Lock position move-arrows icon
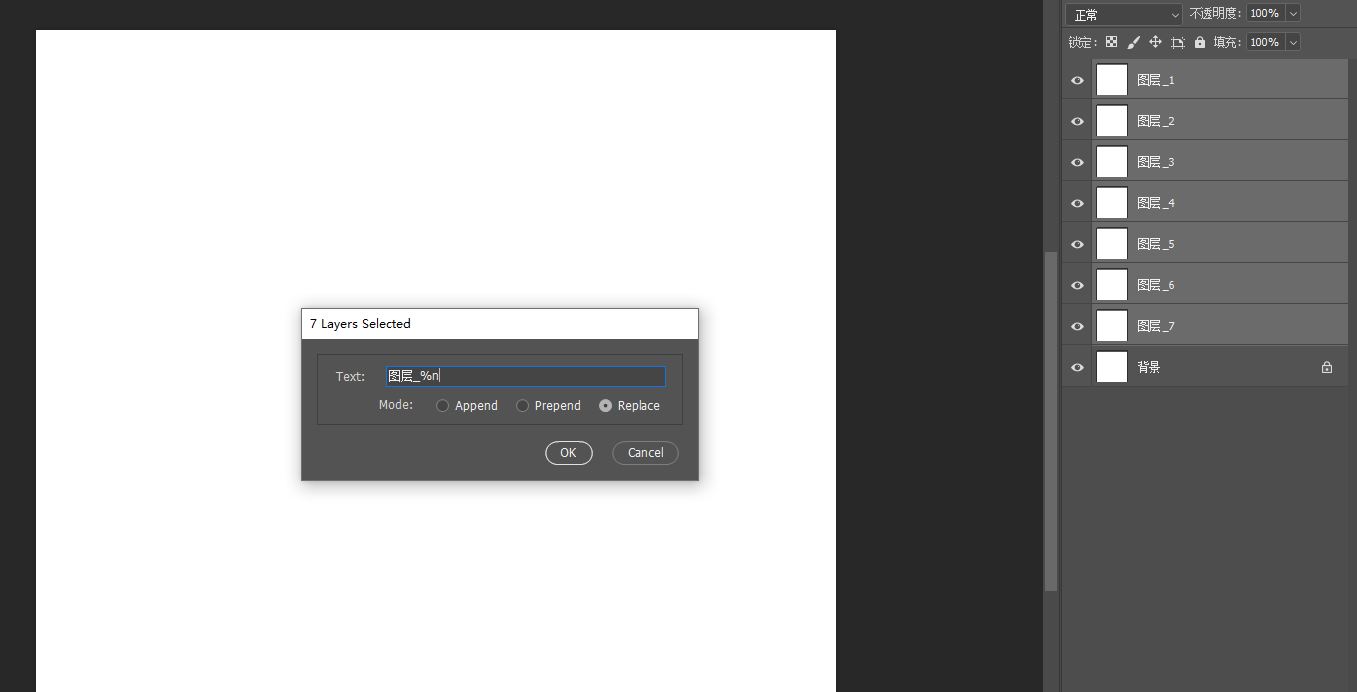 pyautogui.click(x=1155, y=42)
